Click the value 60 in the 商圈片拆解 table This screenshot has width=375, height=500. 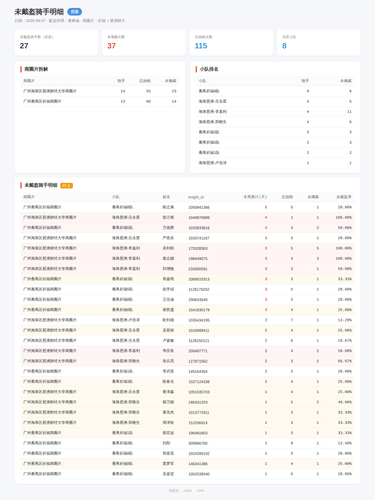coord(148,101)
